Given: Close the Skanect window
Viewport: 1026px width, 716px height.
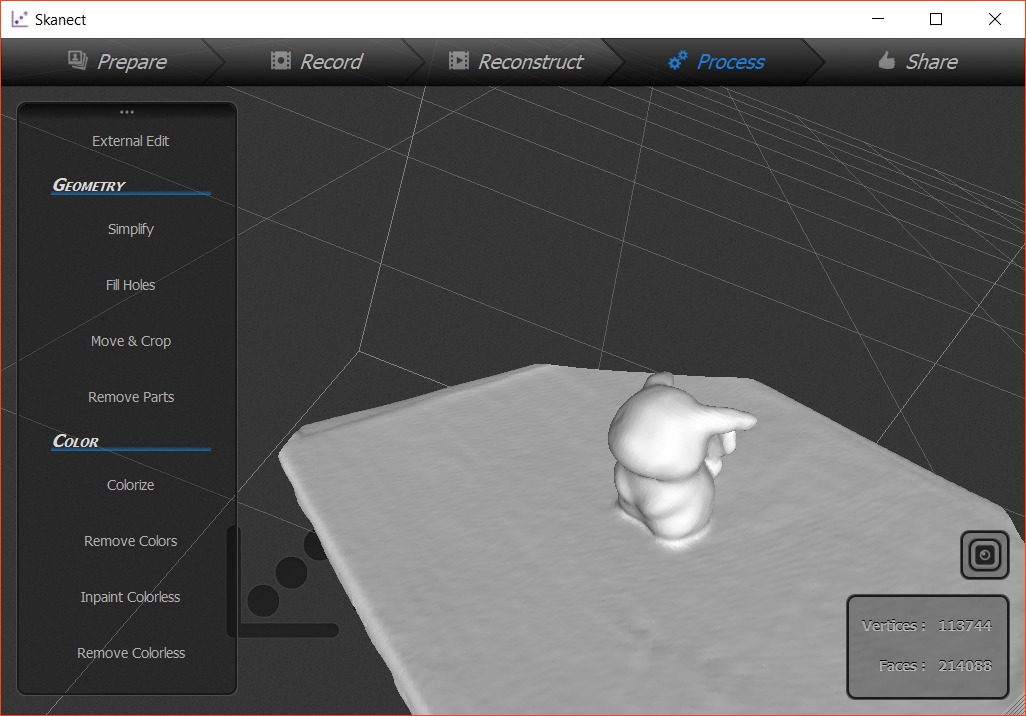Looking at the screenshot, I should pyautogui.click(x=995, y=19).
